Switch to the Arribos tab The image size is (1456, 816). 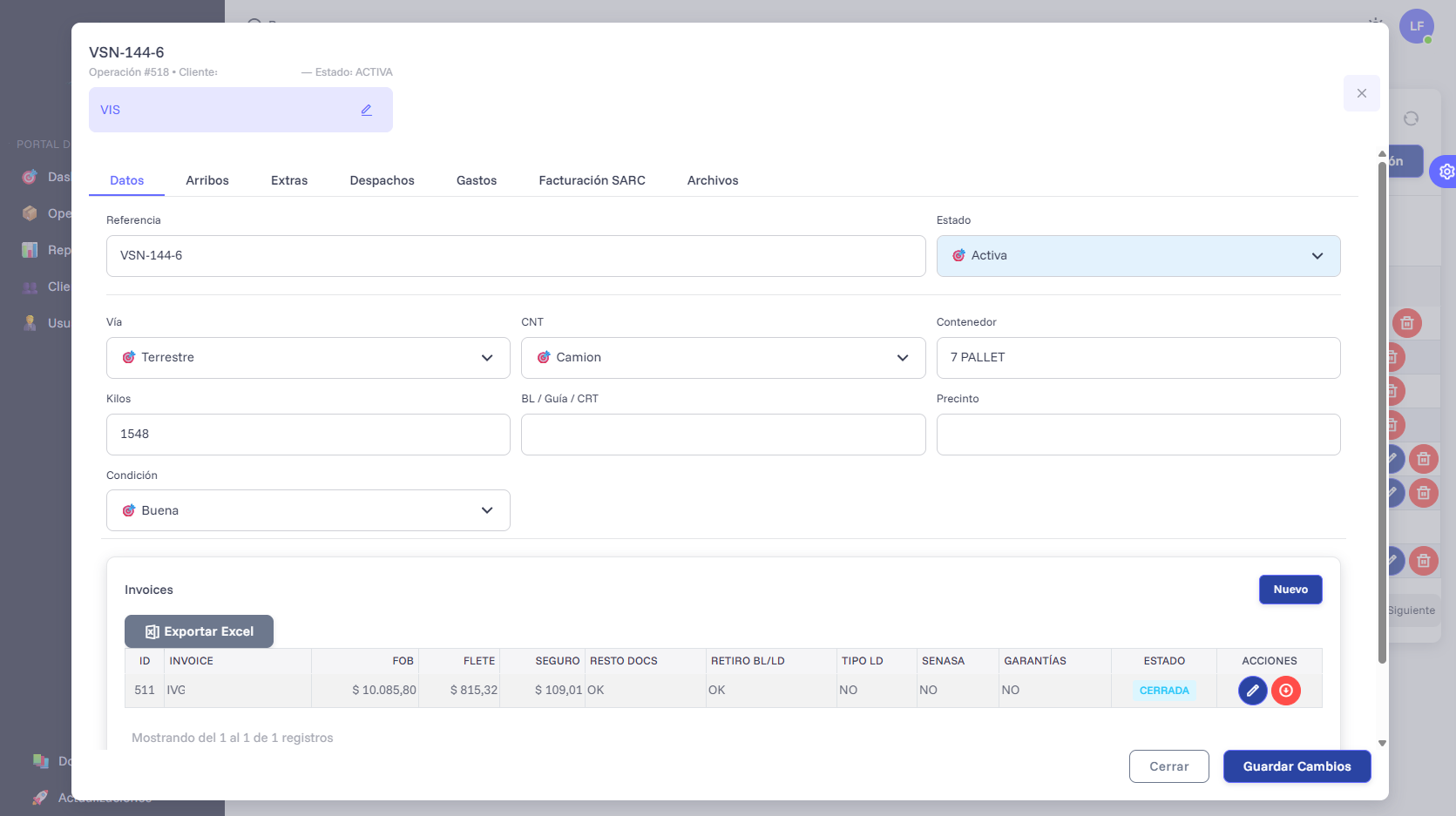pos(207,180)
